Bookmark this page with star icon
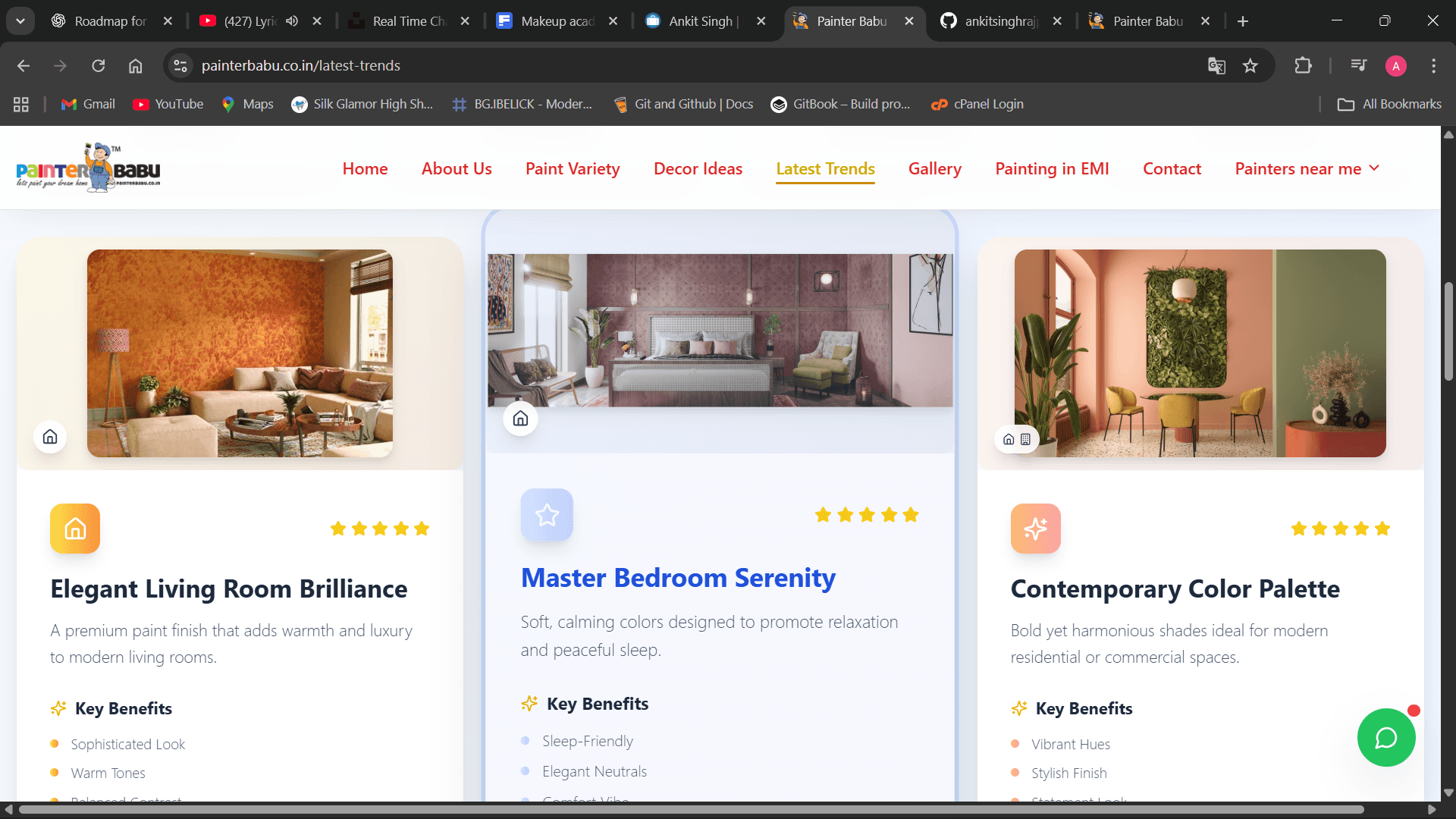 click(1250, 66)
